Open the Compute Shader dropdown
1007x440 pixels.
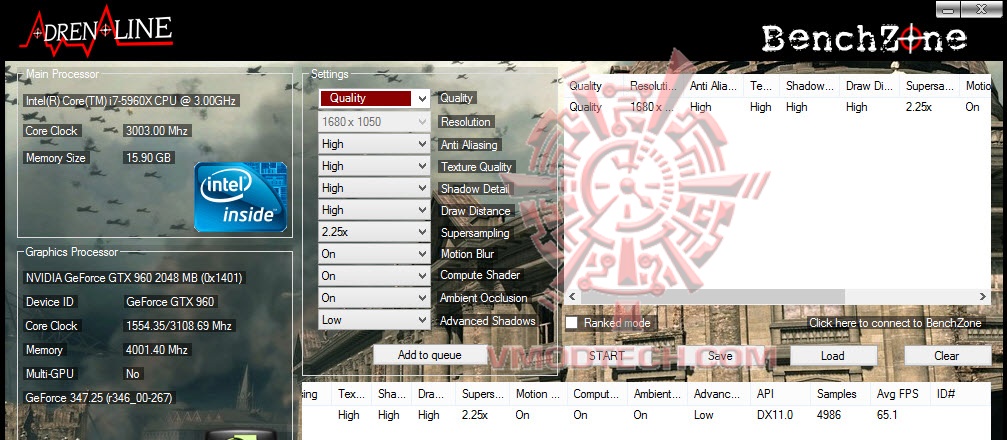374,276
